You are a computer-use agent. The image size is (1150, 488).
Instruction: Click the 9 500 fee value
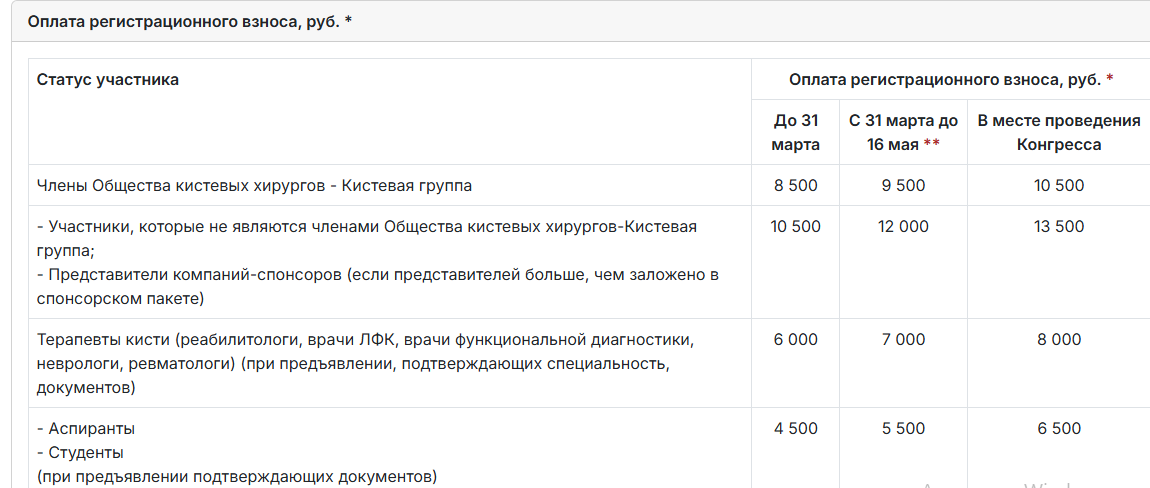903,185
